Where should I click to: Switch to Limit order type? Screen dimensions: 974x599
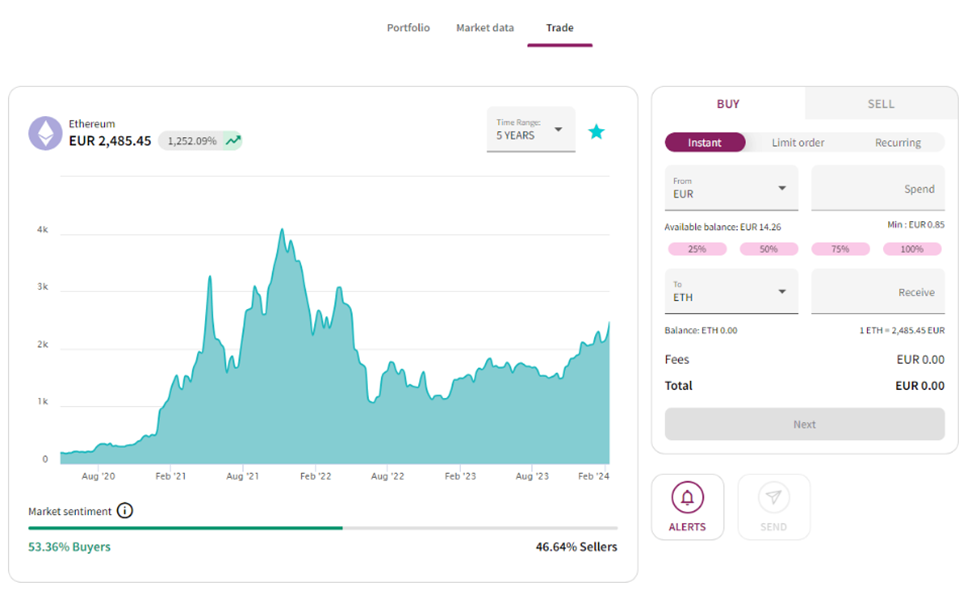tap(798, 143)
